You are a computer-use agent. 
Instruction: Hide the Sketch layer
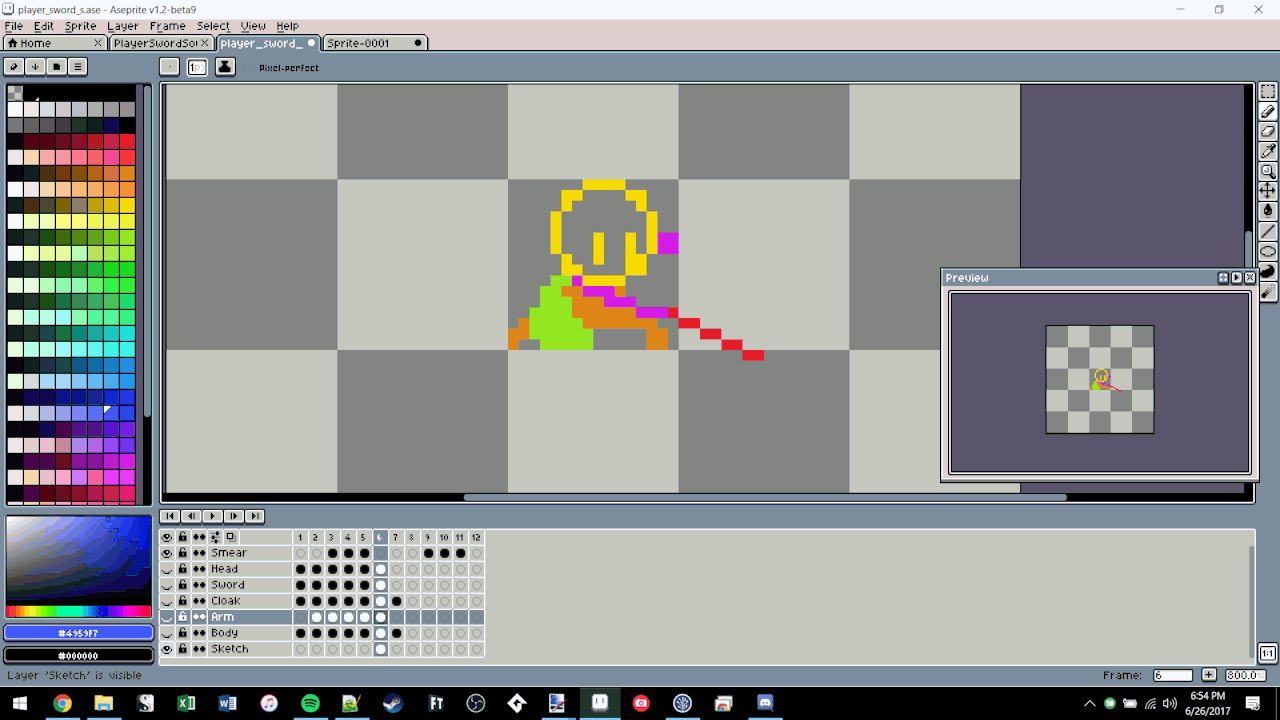[167, 649]
